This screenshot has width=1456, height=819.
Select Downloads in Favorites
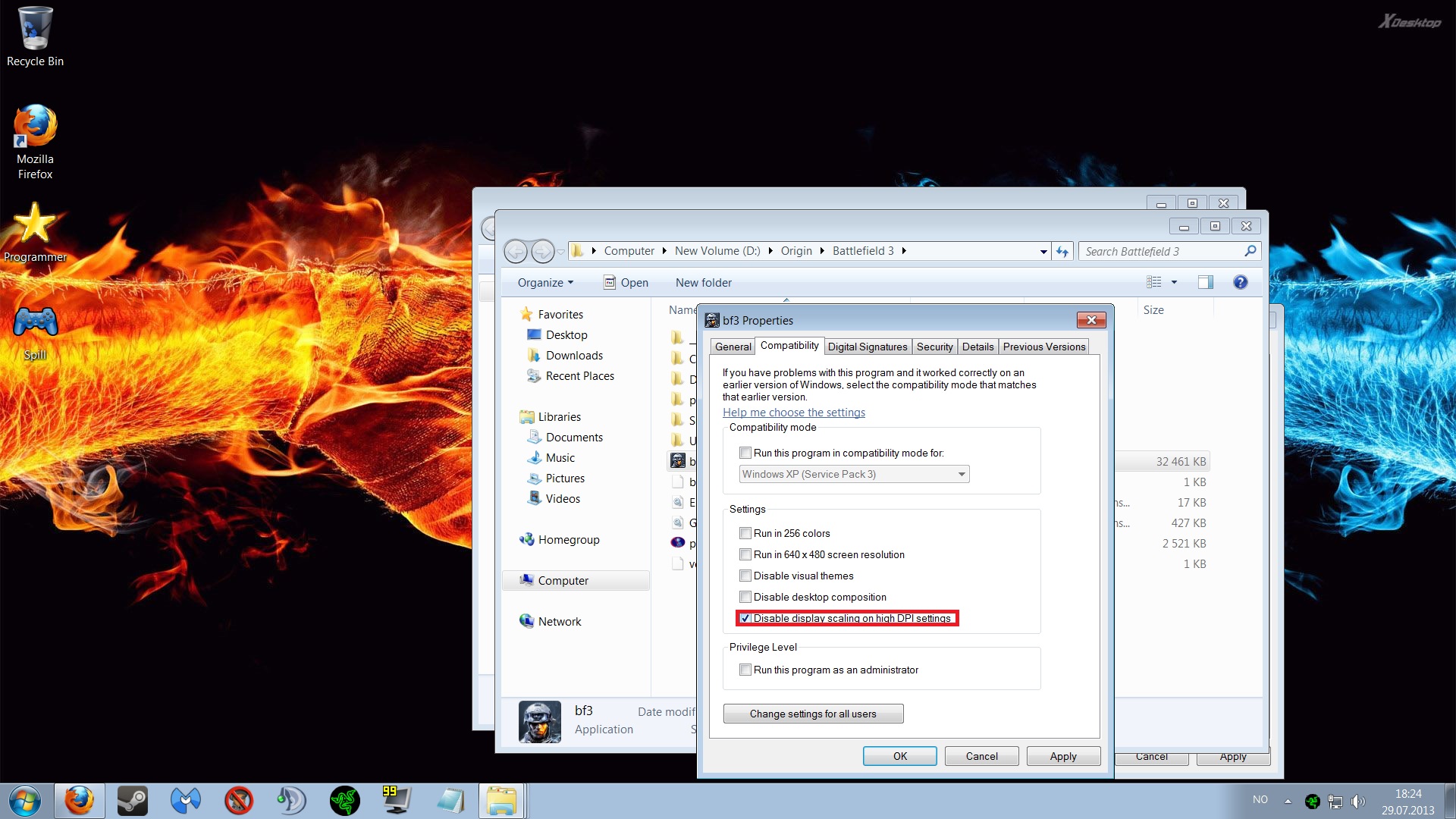click(574, 355)
